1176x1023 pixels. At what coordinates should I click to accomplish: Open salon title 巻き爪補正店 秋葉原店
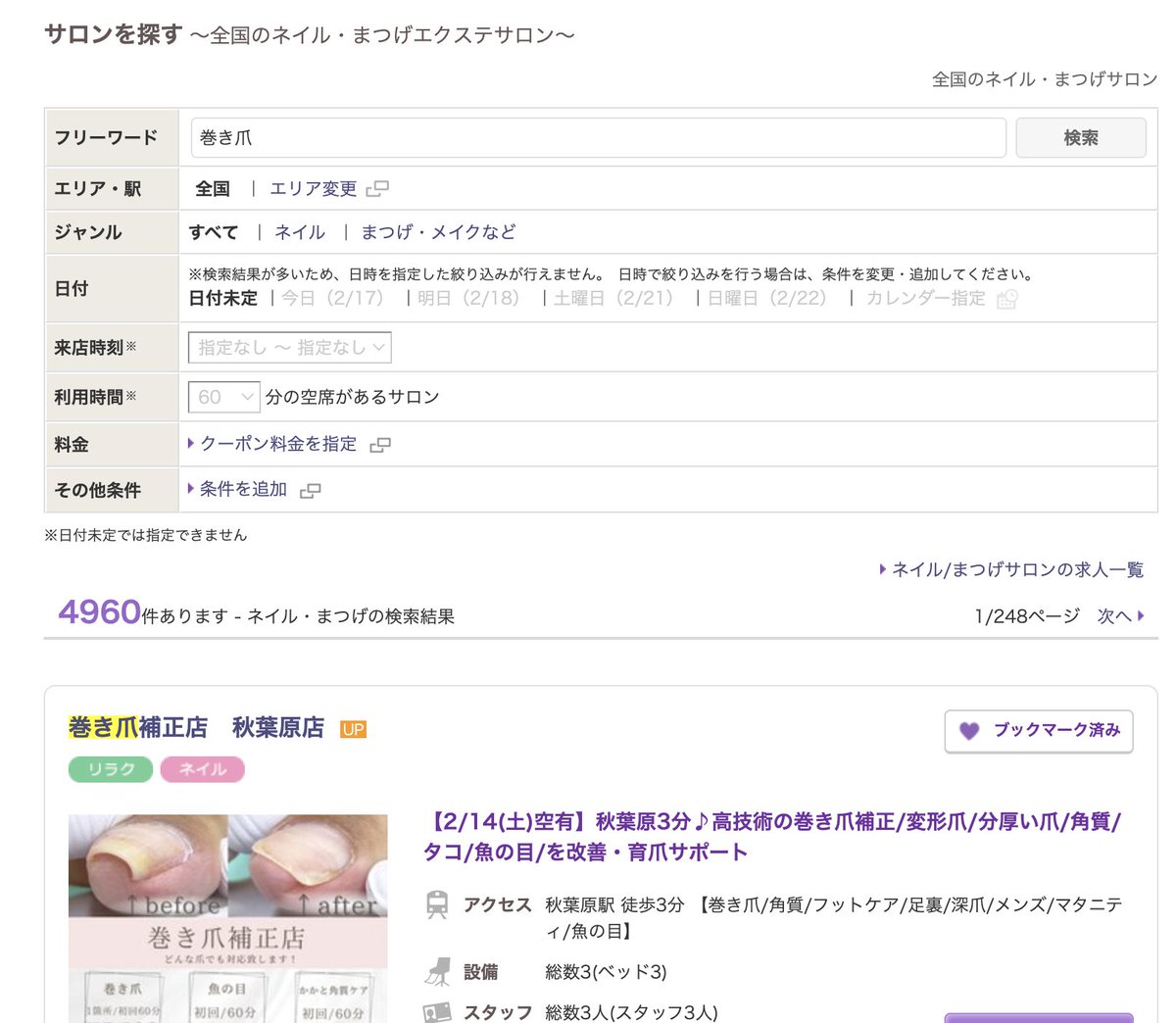(196, 728)
